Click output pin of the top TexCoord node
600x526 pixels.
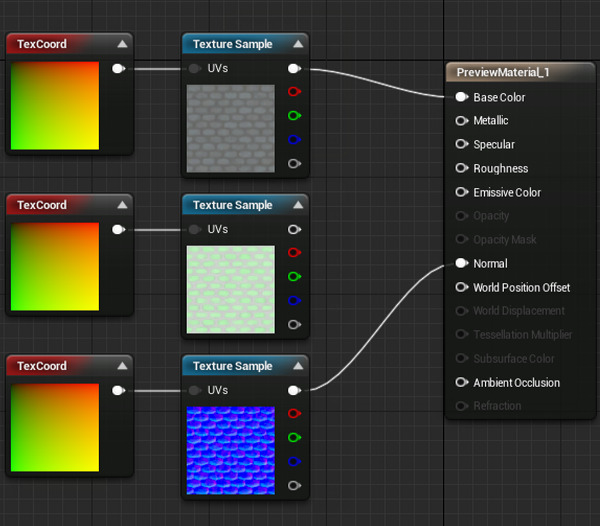[x=118, y=68]
